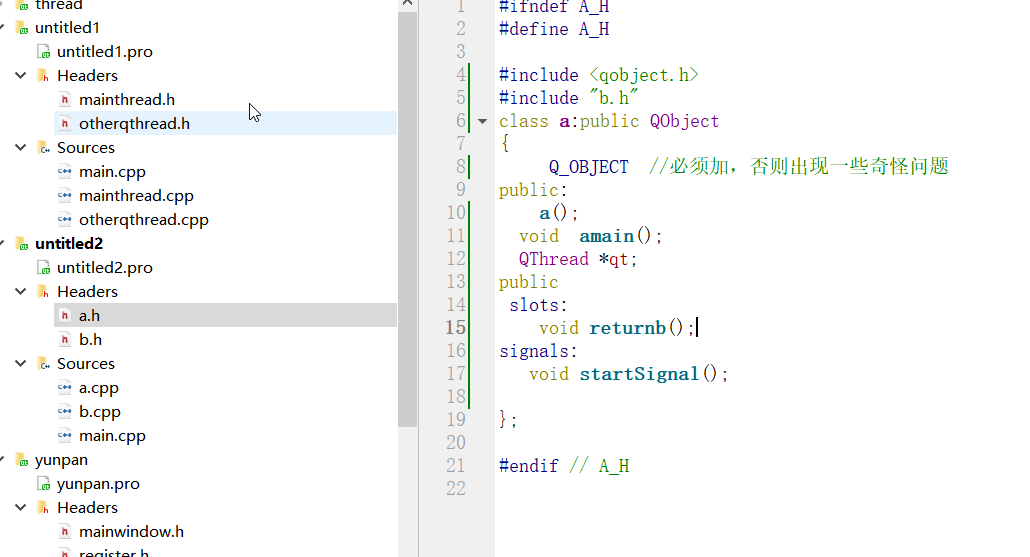This screenshot has height=557, width=1030.
Task: Open yunpan.pro project file
Action: [x=98, y=484]
